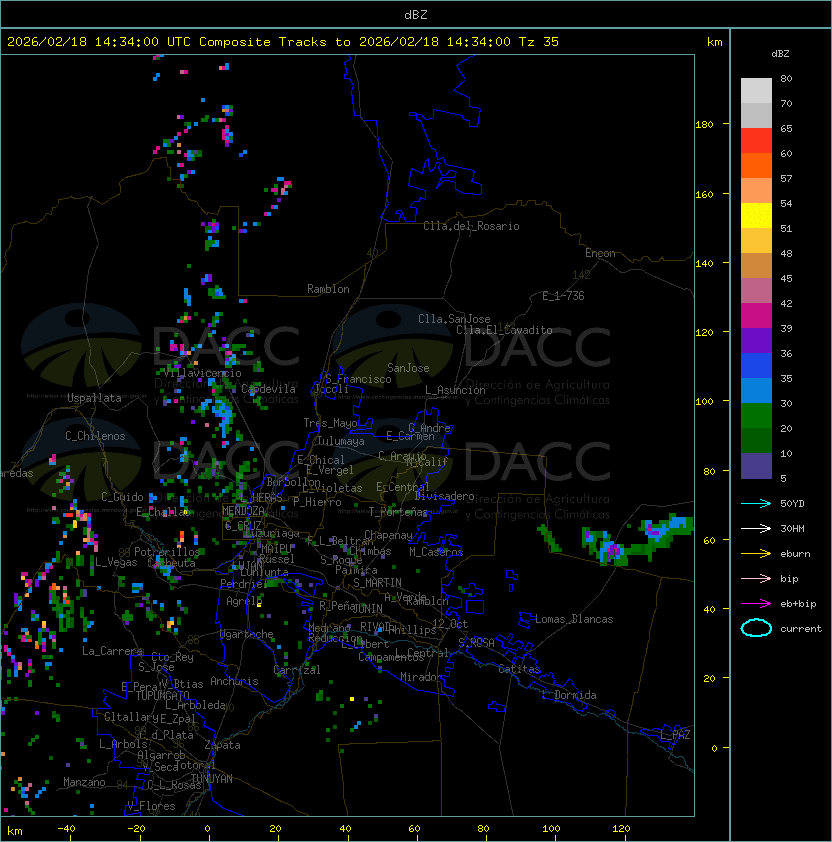Click the royal blue 36 dBZ swatch
832x842 pixels.
tap(756, 366)
